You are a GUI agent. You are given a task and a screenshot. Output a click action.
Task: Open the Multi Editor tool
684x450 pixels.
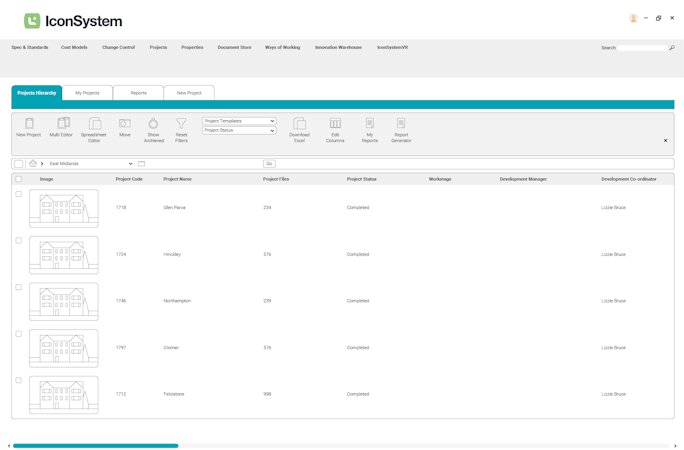tap(64, 123)
